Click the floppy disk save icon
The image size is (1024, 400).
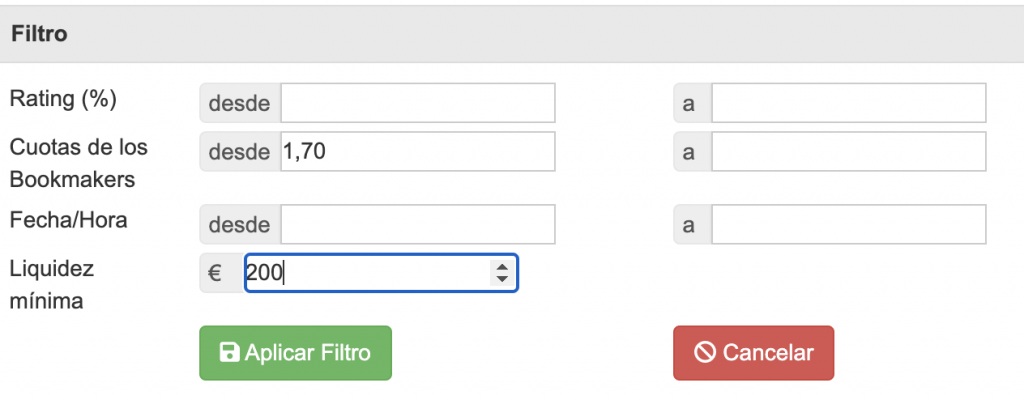point(229,353)
